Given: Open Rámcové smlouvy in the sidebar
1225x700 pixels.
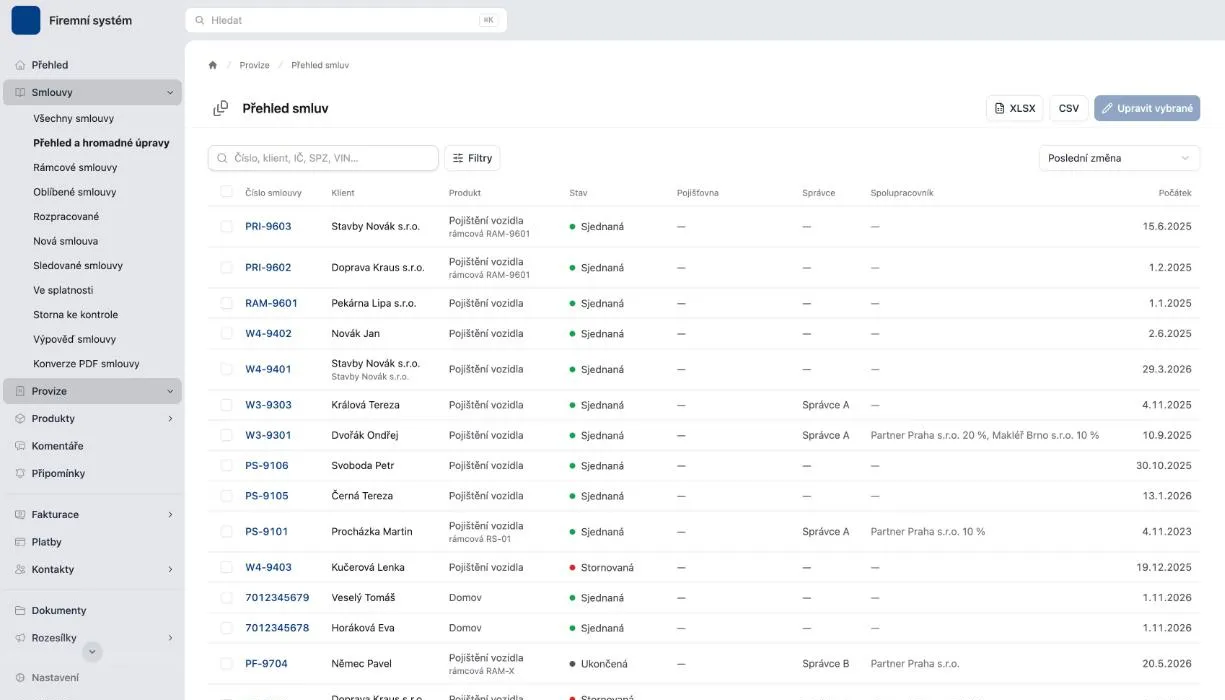Looking at the screenshot, I should (75, 167).
